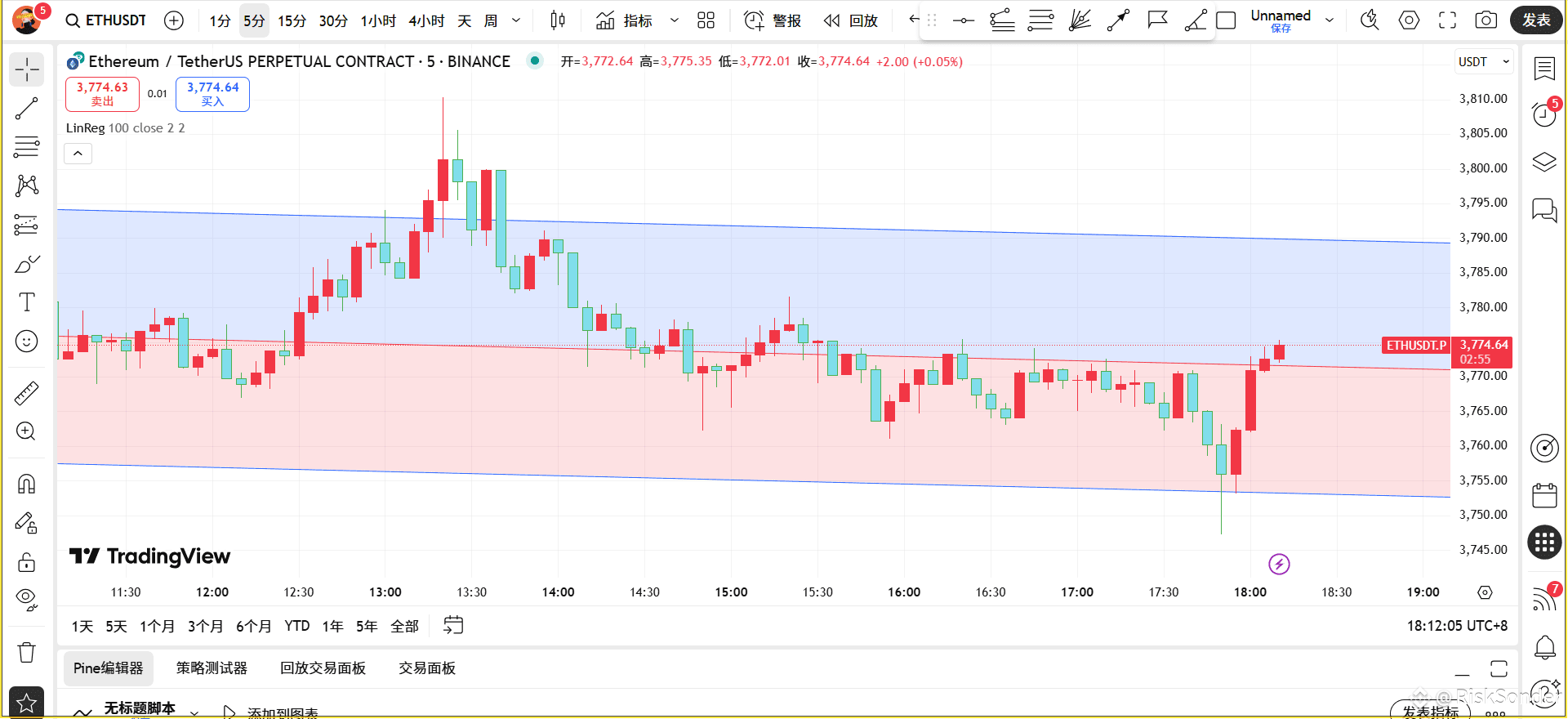Expand the timeframe dropdown arrow
This screenshot has height=719, width=1568.
pos(516,20)
